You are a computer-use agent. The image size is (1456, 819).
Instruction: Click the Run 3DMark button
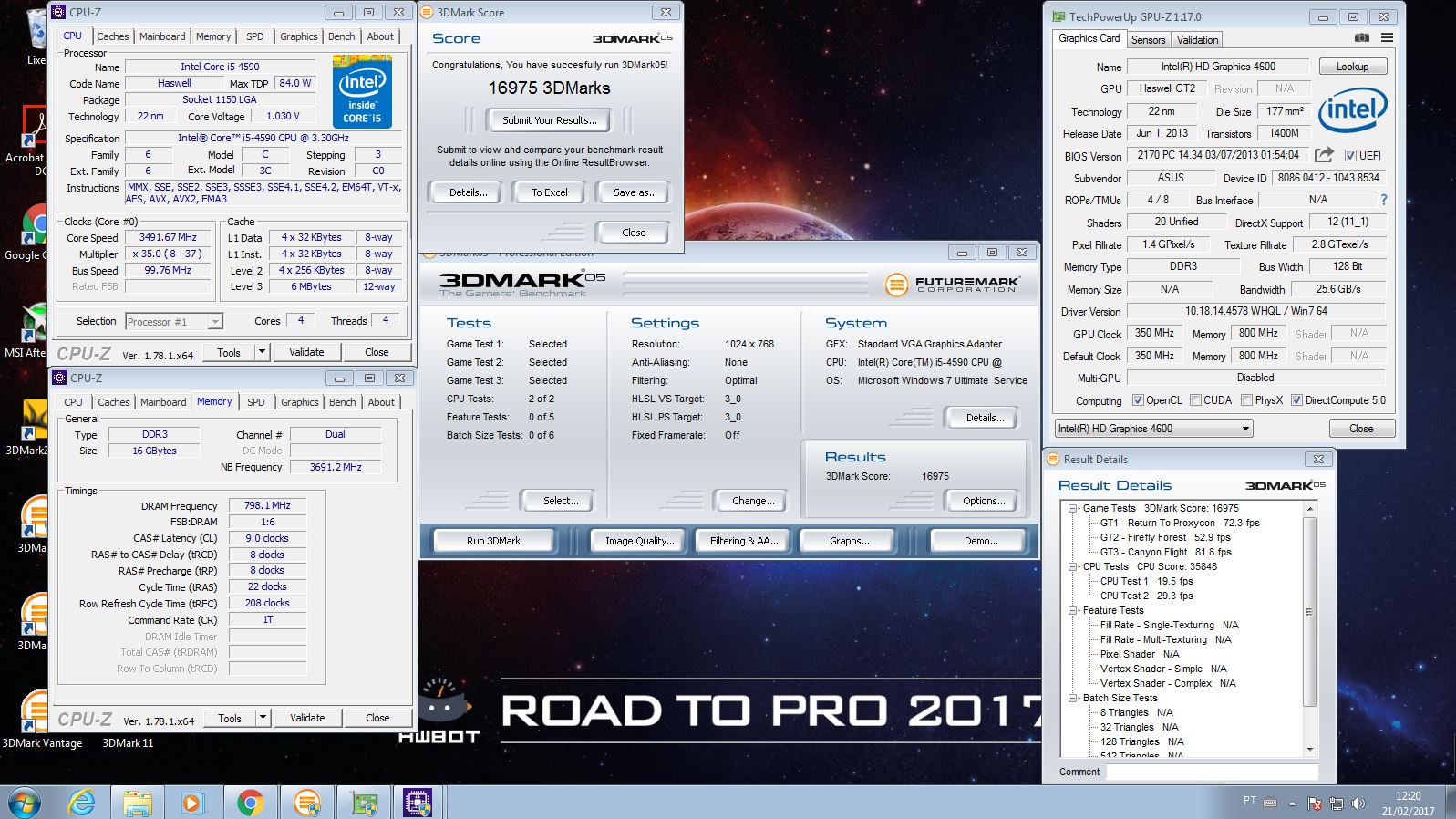click(x=493, y=541)
